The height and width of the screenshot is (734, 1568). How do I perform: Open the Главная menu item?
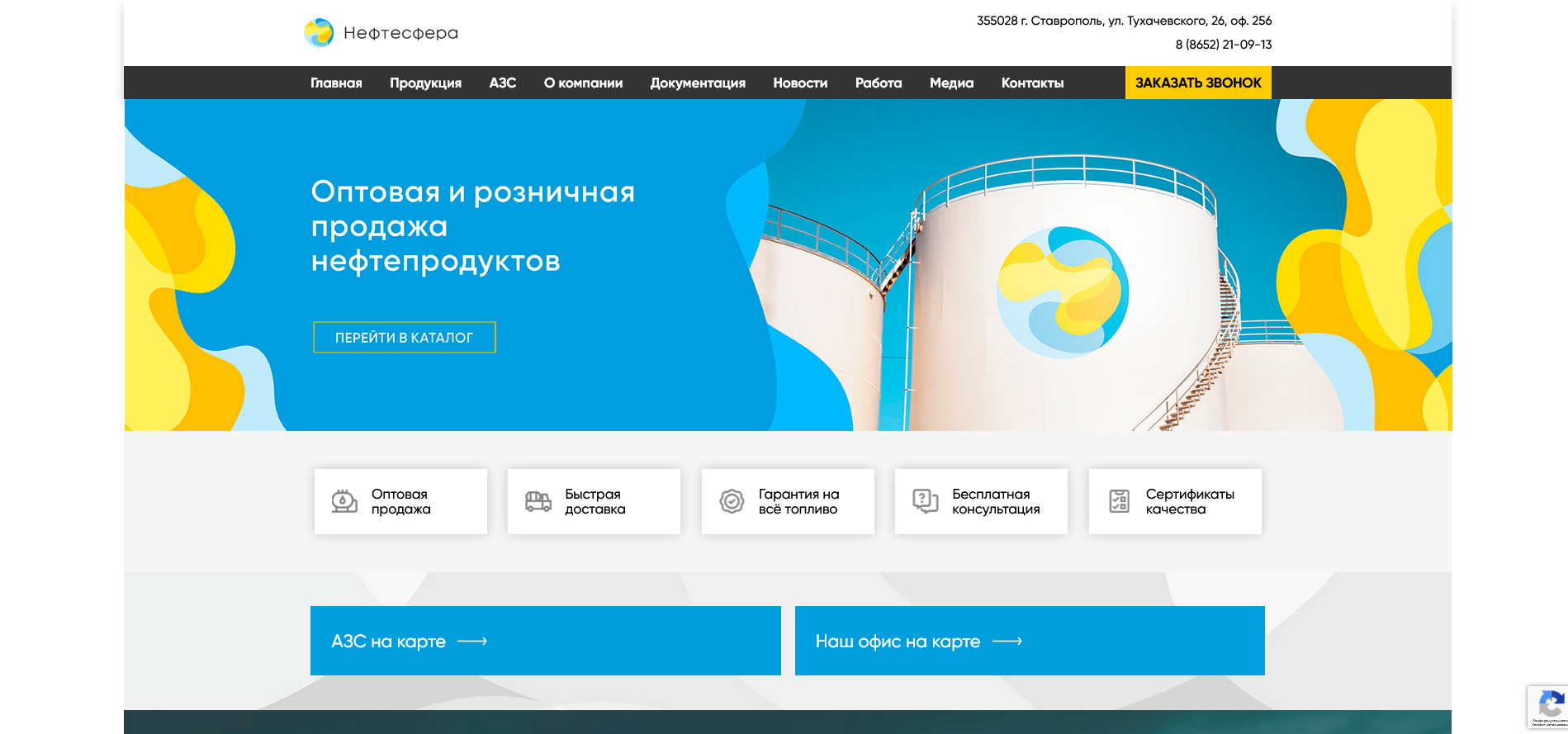click(x=336, y=83)
